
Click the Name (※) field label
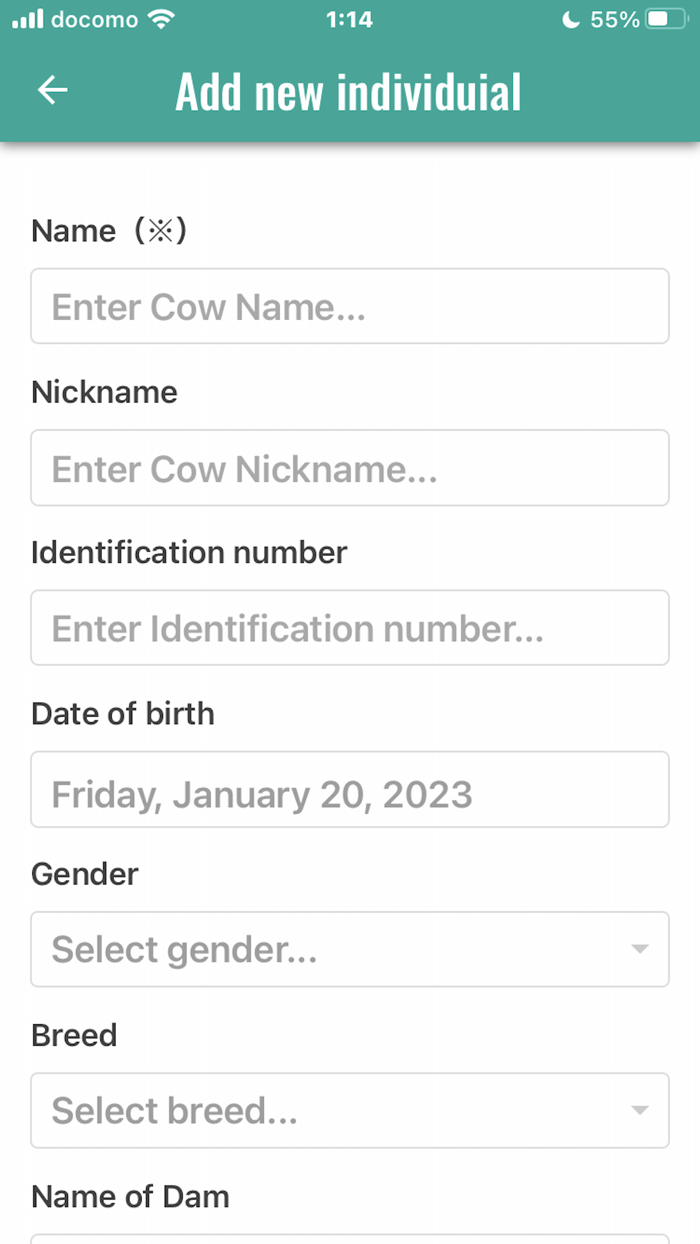(108, 230)
